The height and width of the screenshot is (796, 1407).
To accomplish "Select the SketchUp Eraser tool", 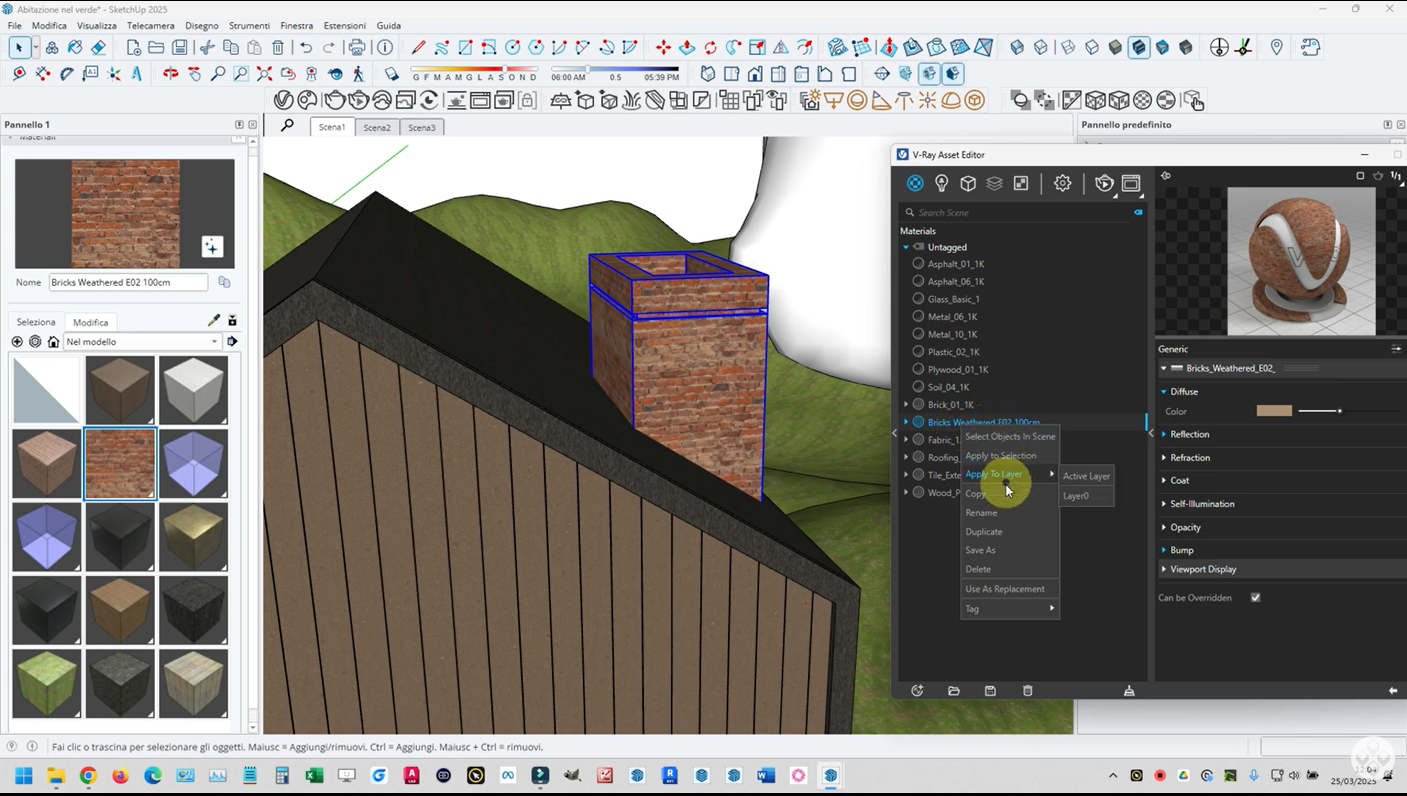I will pos(98,48).
